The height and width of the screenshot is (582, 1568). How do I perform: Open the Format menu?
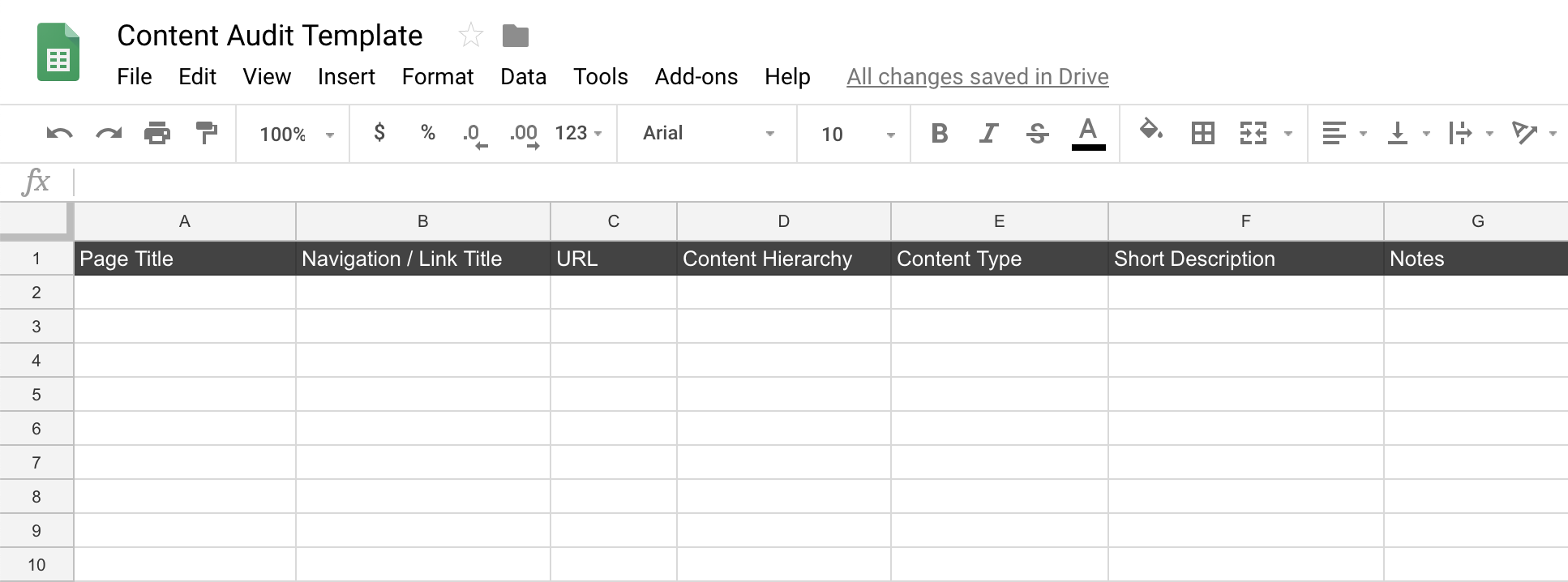[437, 77]
